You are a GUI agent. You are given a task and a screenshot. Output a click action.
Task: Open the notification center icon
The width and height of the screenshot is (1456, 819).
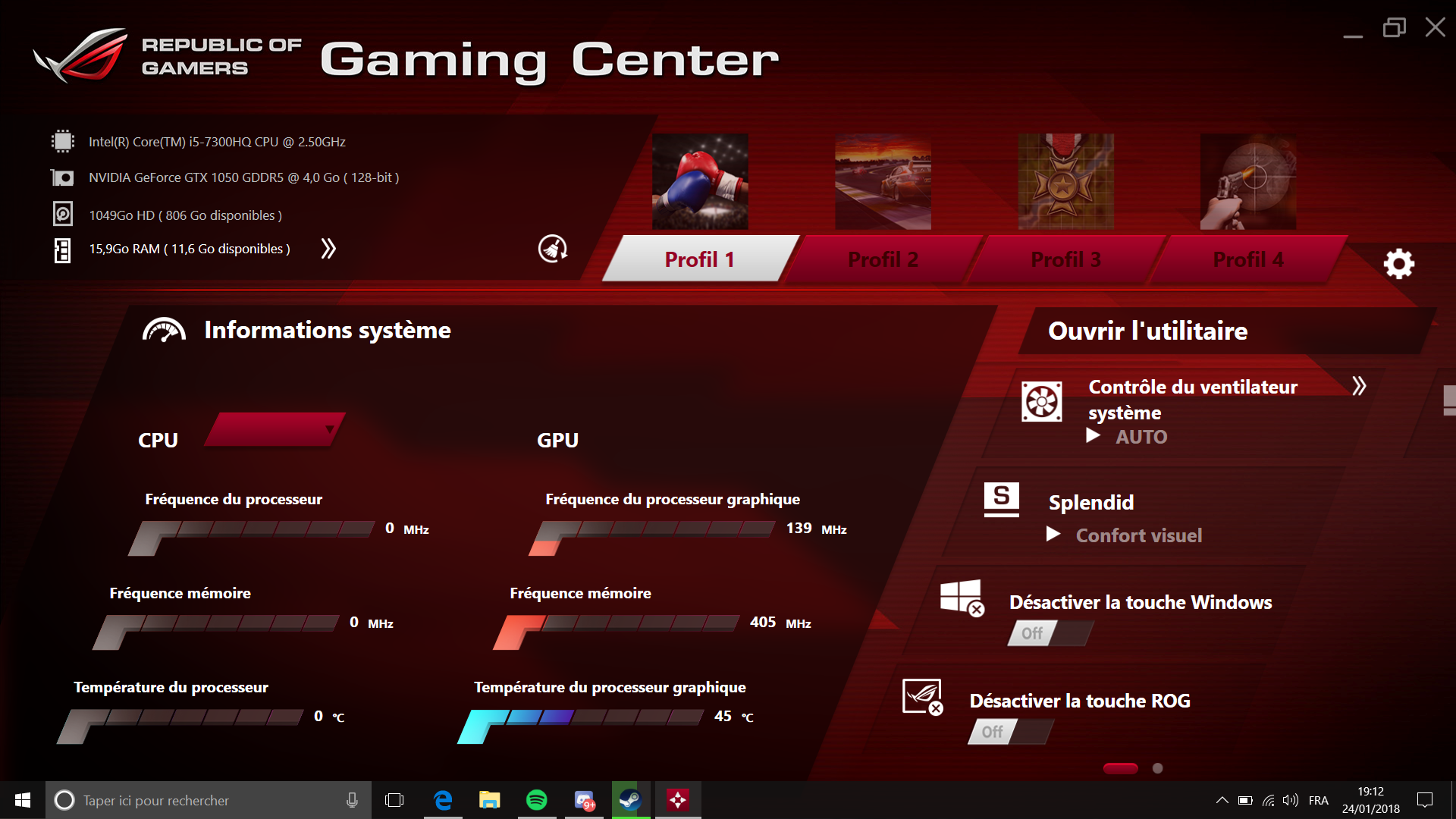1425,800
